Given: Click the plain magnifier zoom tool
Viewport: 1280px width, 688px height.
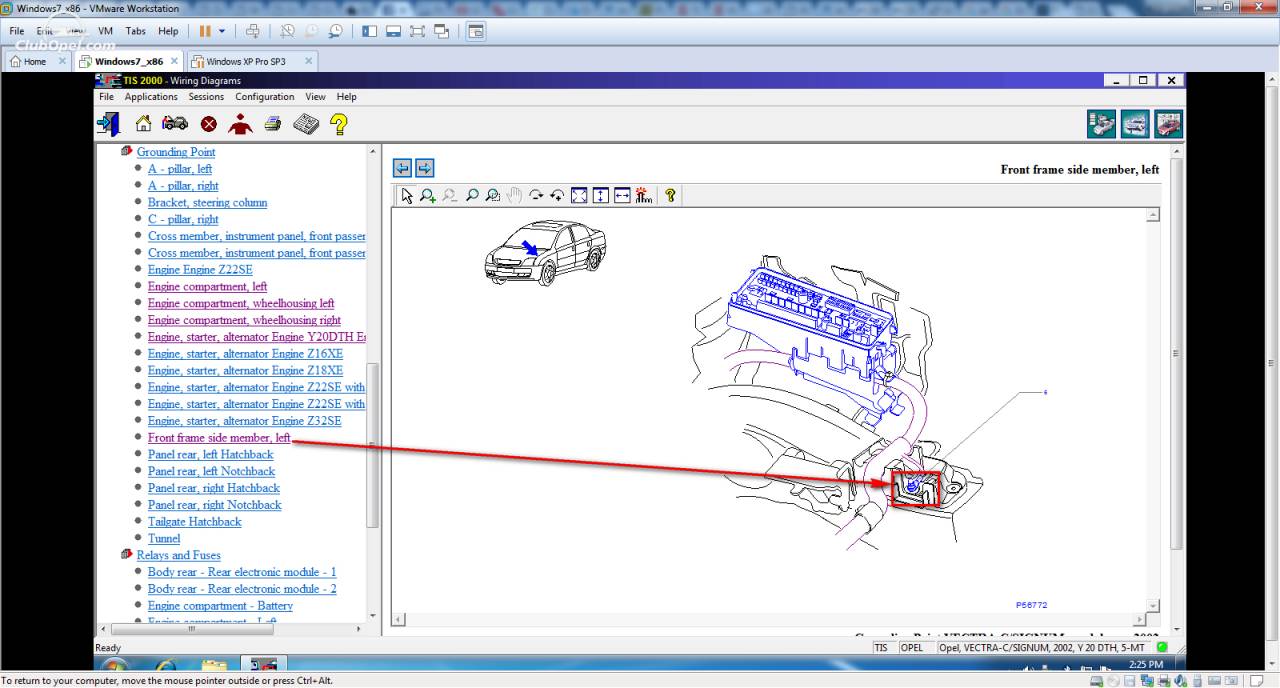Looking at the screenshot, I should 472,196.
